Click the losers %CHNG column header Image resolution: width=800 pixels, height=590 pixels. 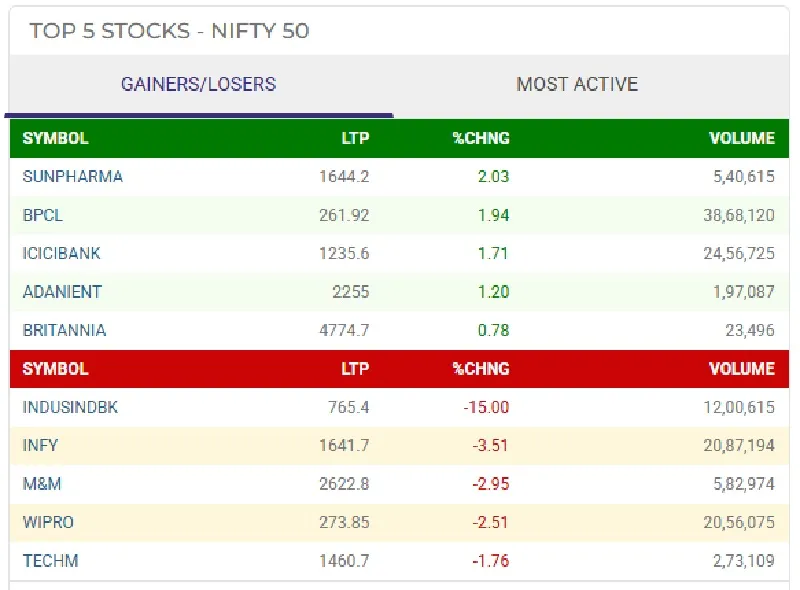481,369
